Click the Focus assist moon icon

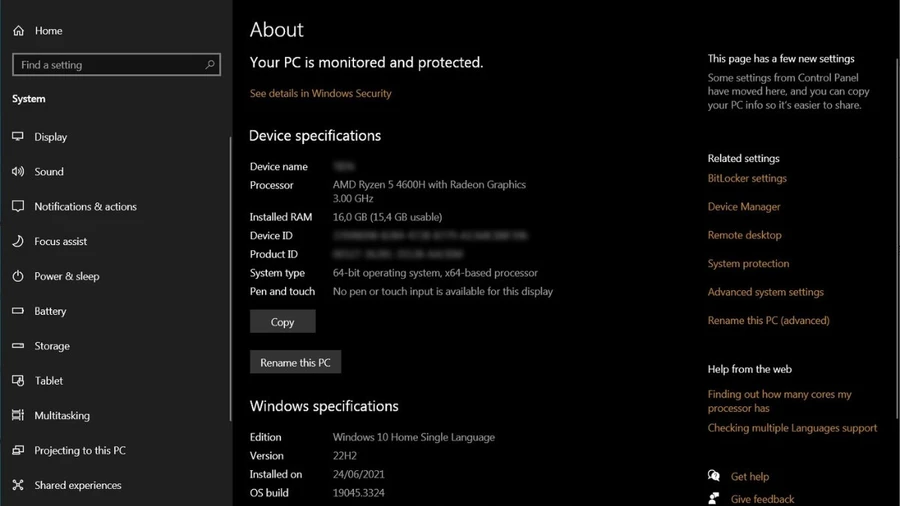18,241
